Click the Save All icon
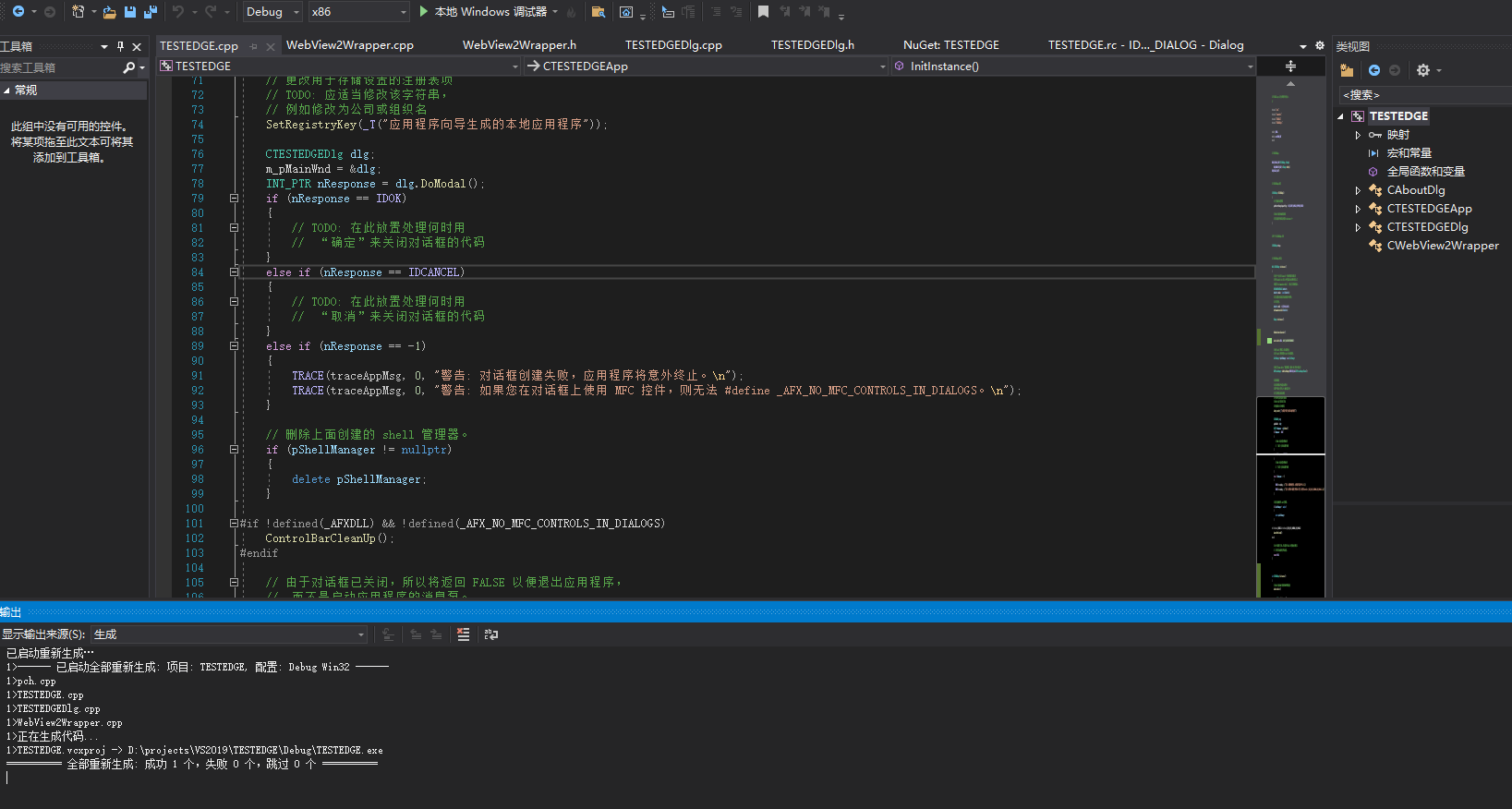 tap(151, 11)
